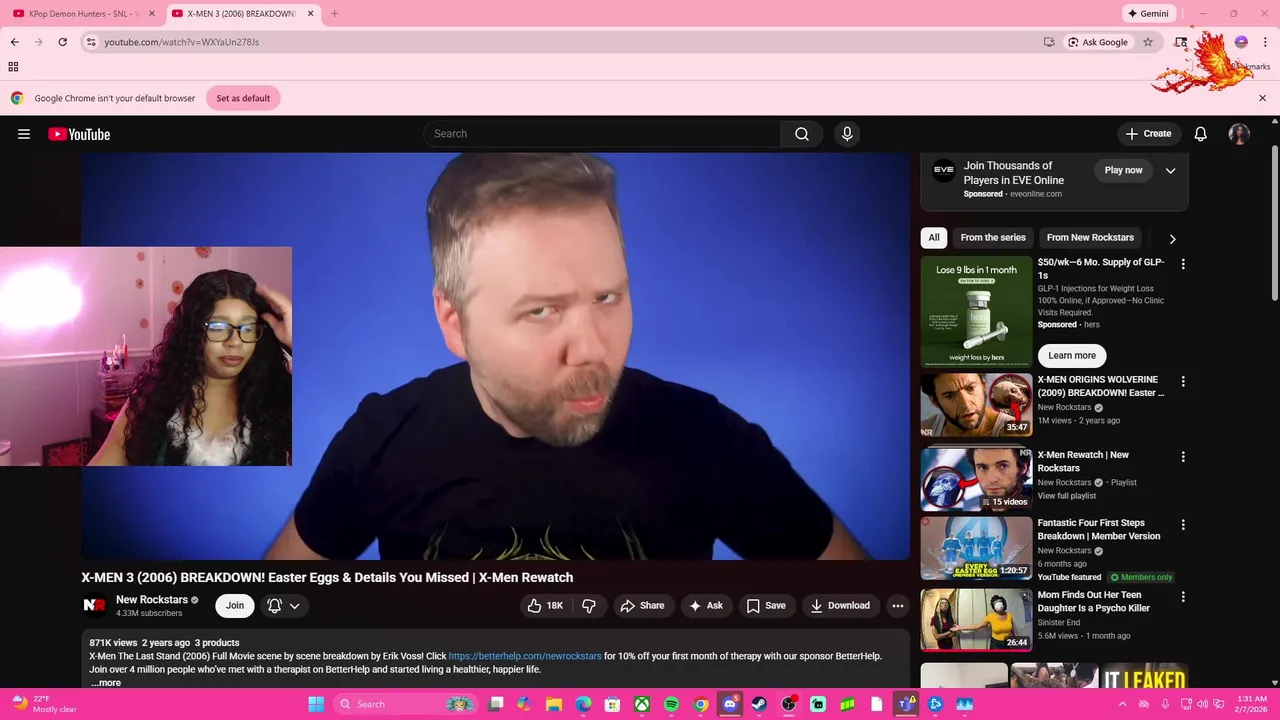Open the X-MEN ORIGINS WOLVERINE thumbnail
The width and height of the screenshot is (1280, 720).
[976, 405]
